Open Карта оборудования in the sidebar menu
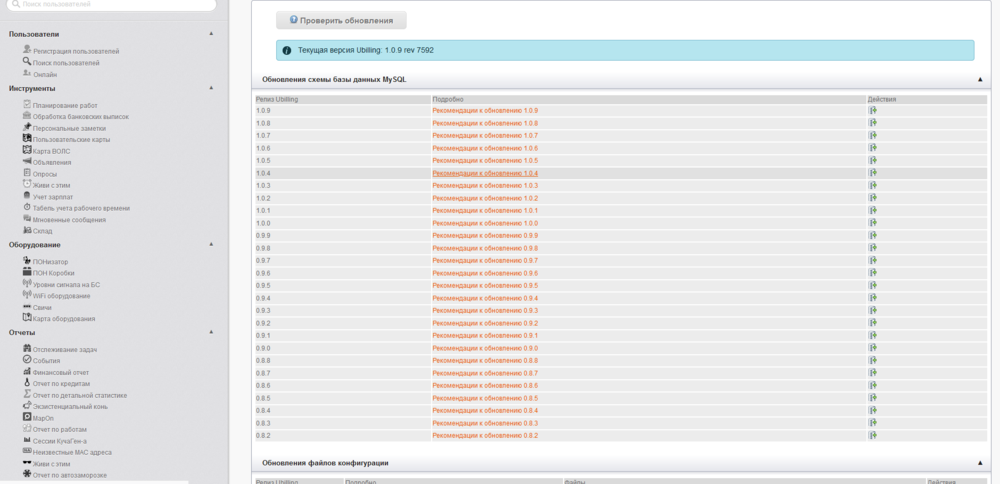 click(64, 319)
